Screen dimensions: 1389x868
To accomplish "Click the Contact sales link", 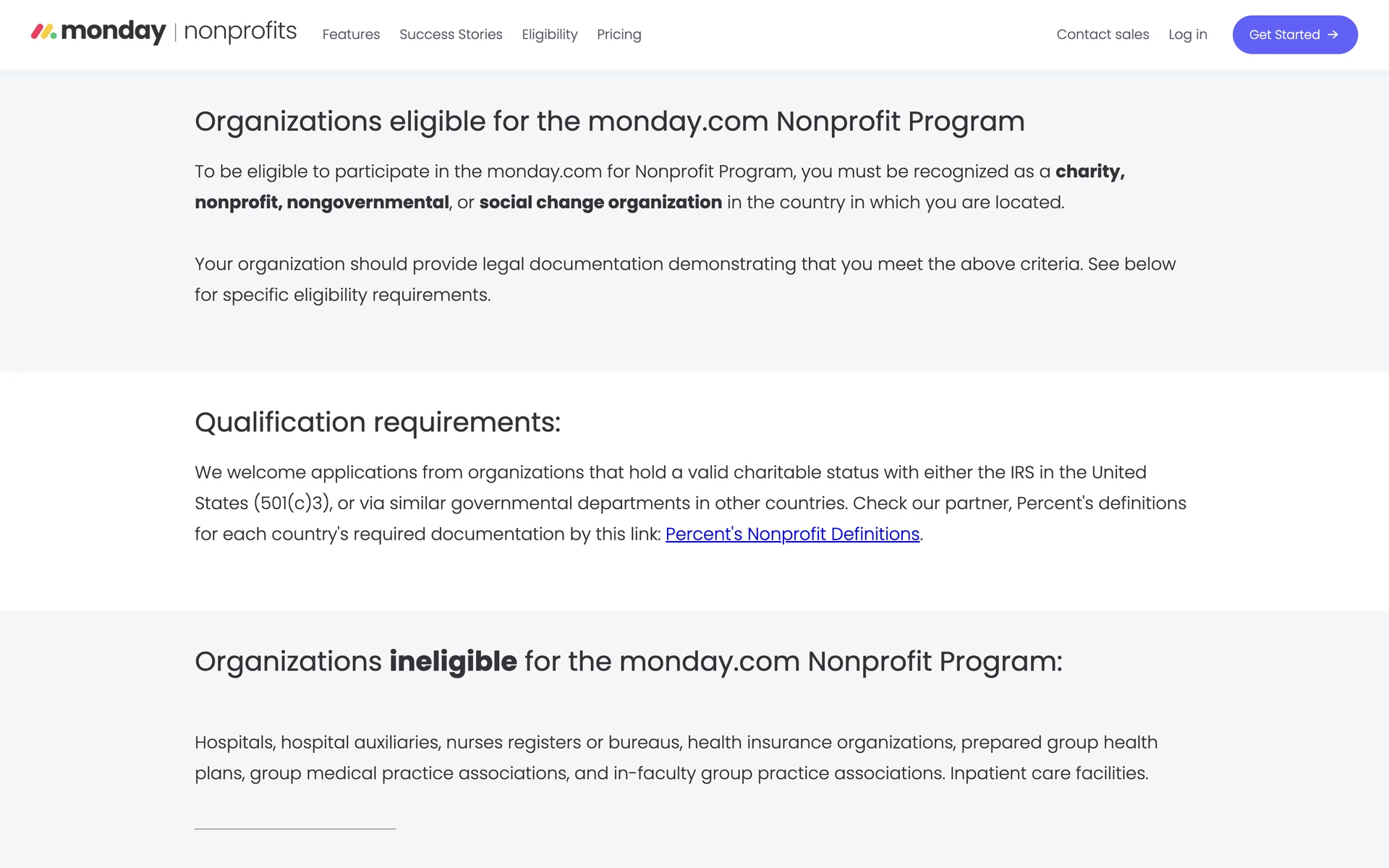I will [1103, 35].
